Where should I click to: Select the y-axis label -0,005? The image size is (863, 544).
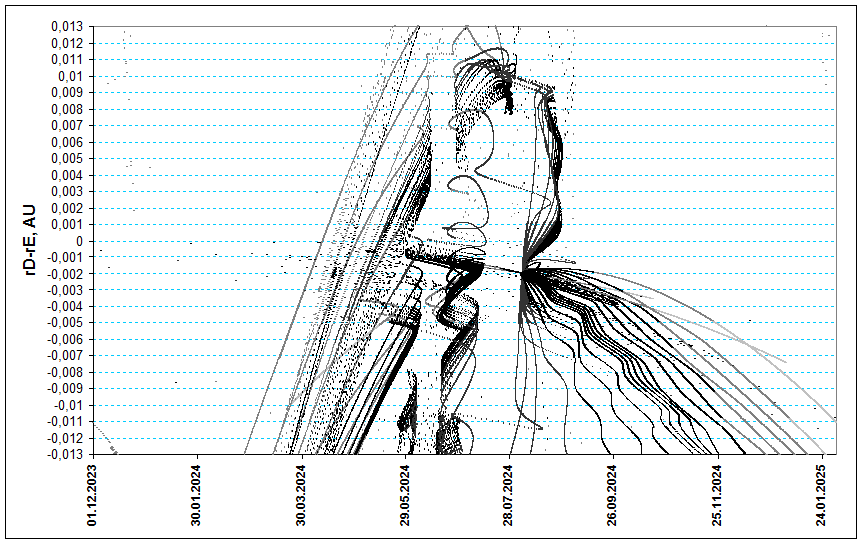[x=65, y=323]
